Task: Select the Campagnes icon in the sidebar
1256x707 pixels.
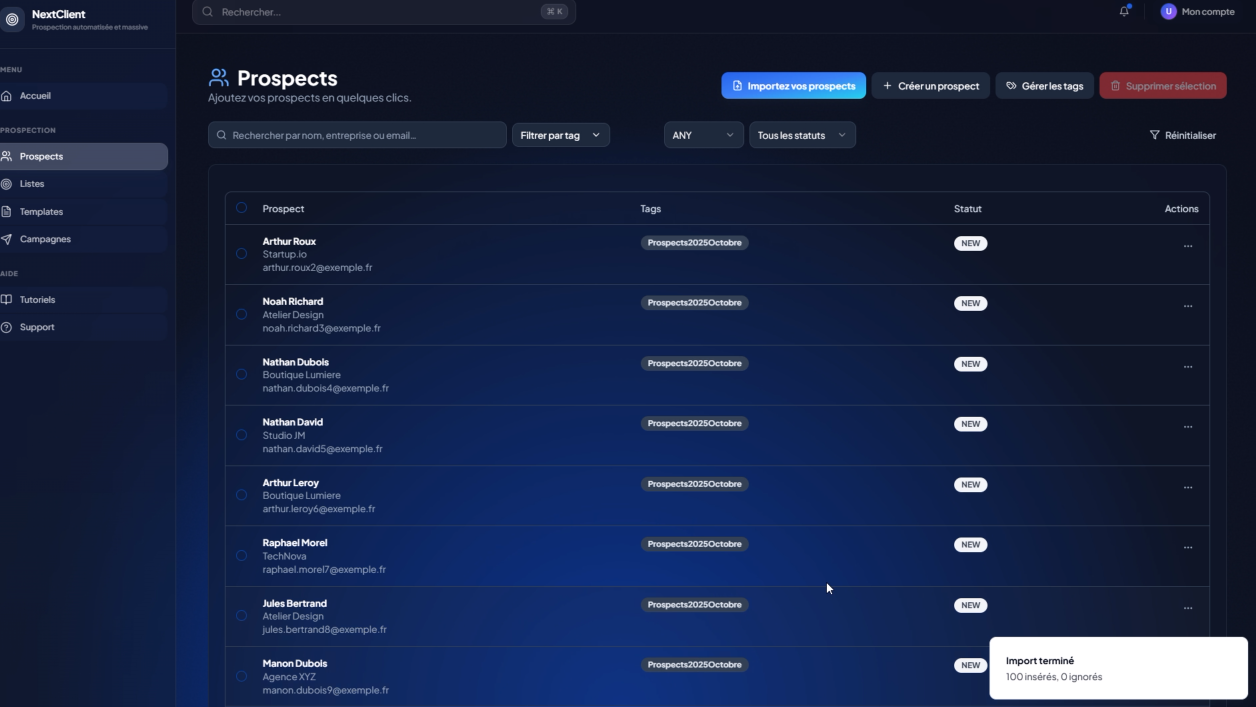Action: click(9, 239)
